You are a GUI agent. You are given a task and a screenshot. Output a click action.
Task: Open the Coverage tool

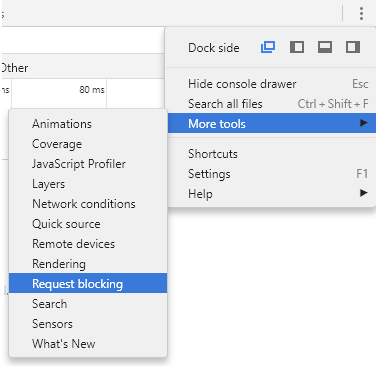click(x=88, y=144)
